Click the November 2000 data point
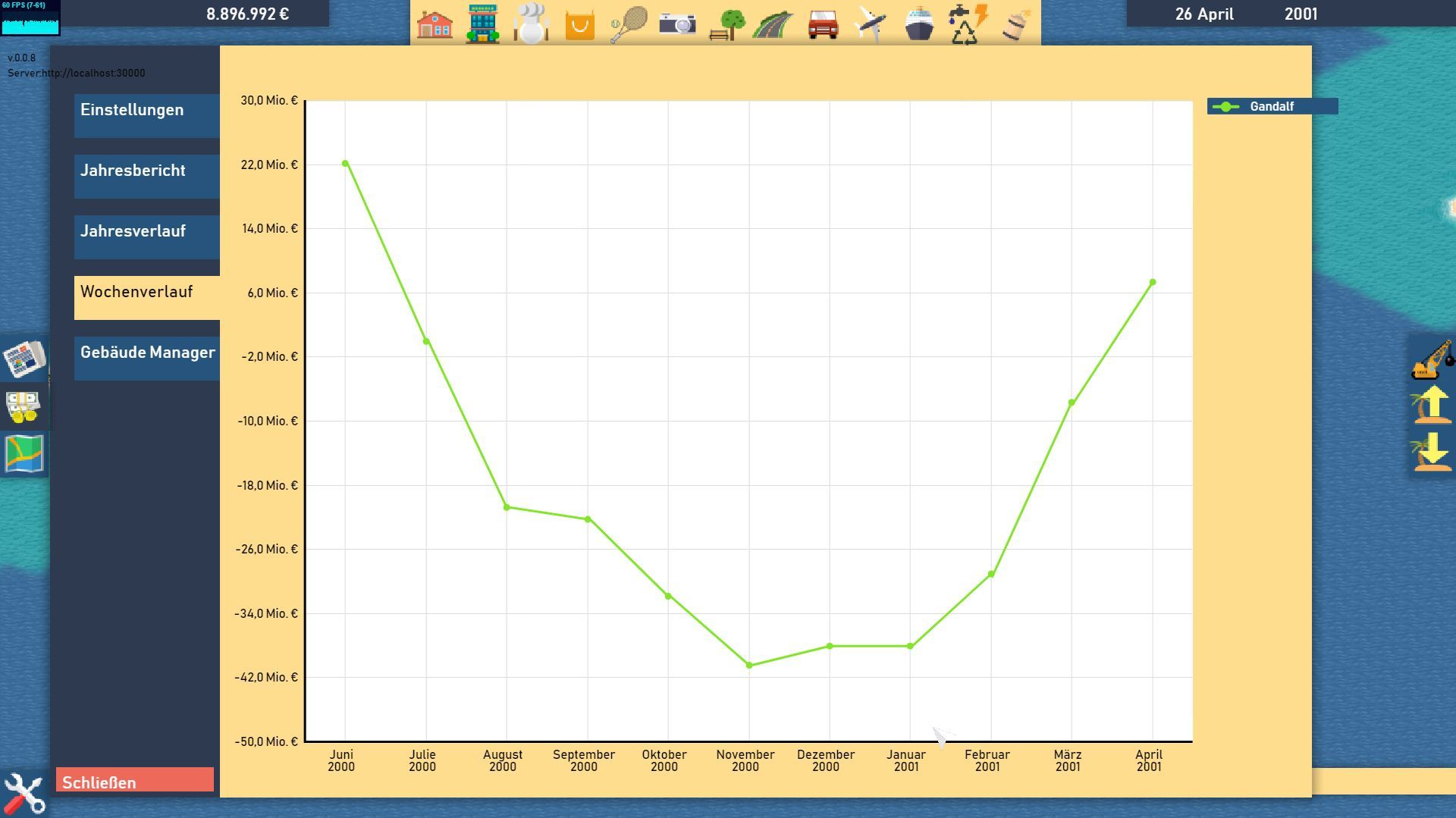The width and height of the screenshot is (1456, 818). click(x=749, y=666)
